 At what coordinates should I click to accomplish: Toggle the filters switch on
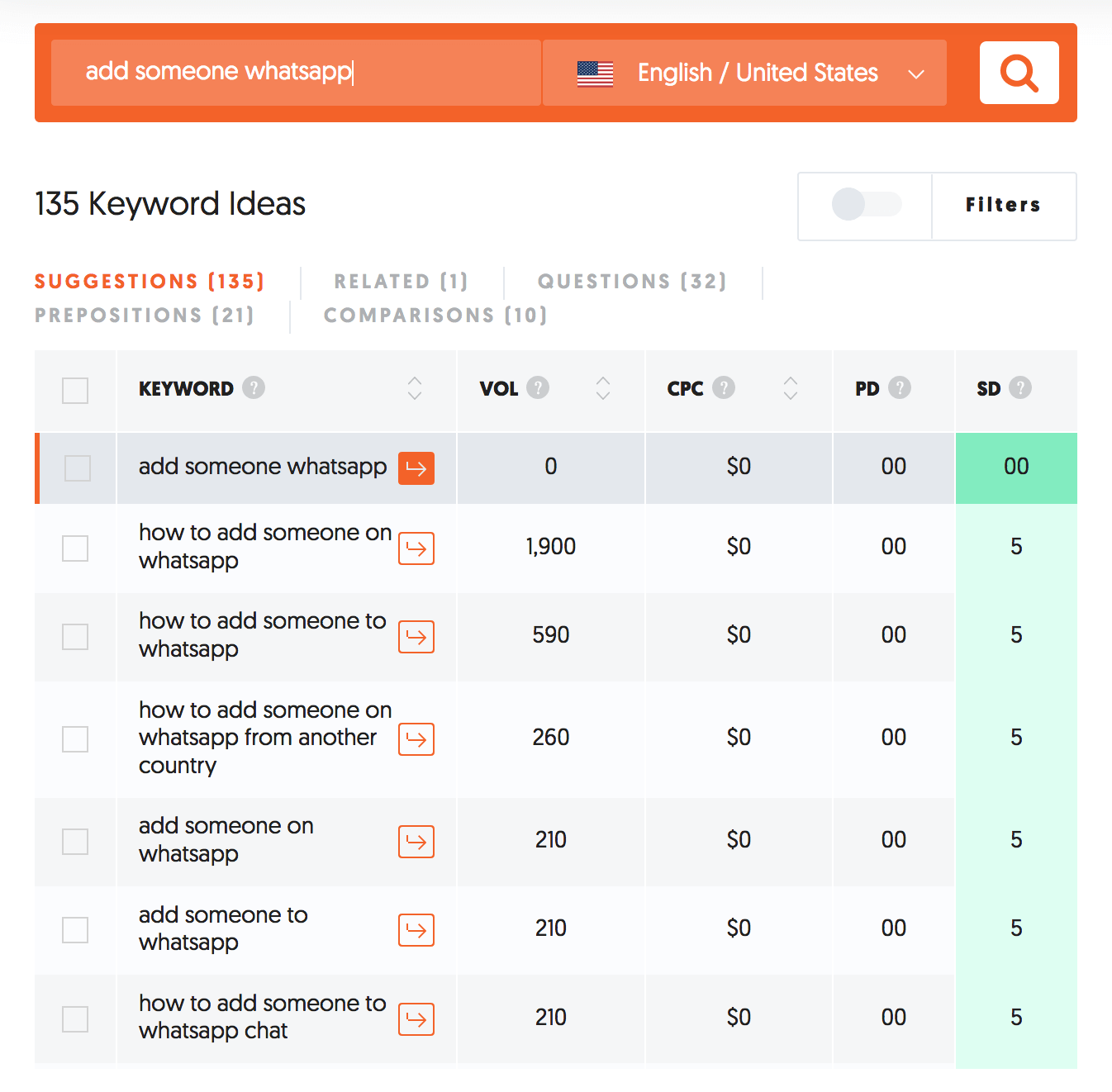pos(865,204)
